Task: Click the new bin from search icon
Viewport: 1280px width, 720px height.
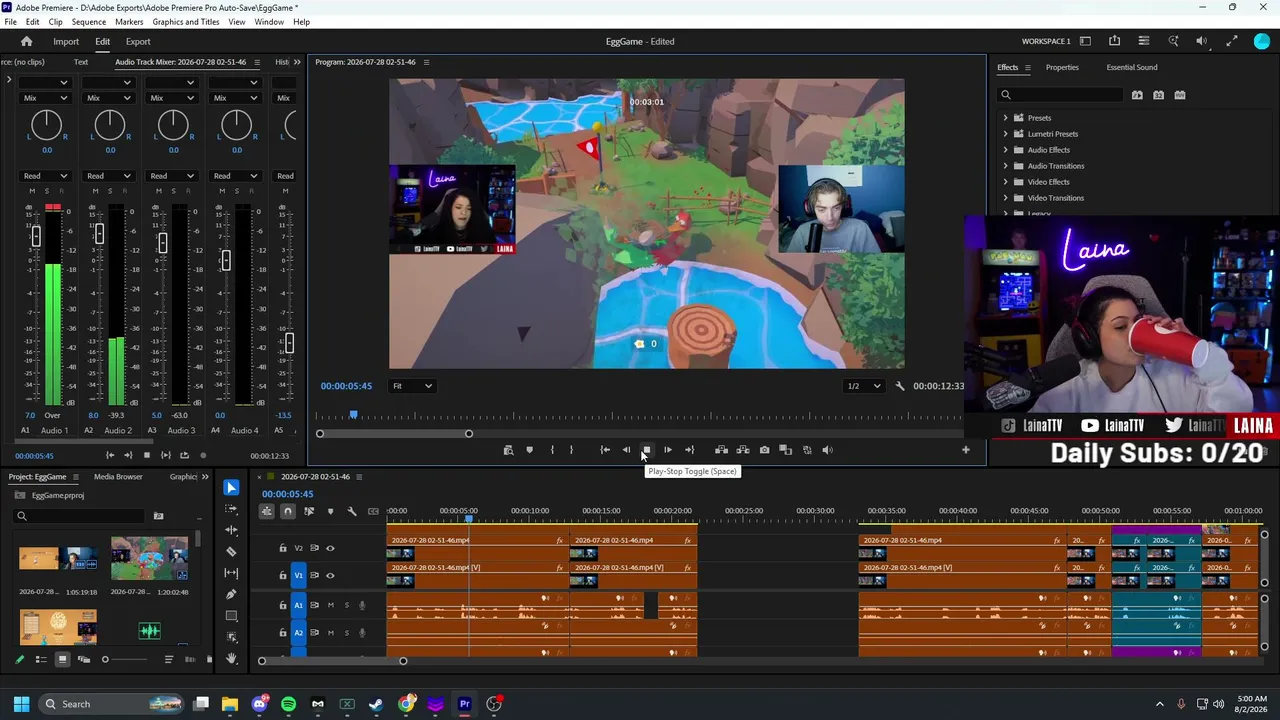Action: pyautogui.click(x=158, y=516)
